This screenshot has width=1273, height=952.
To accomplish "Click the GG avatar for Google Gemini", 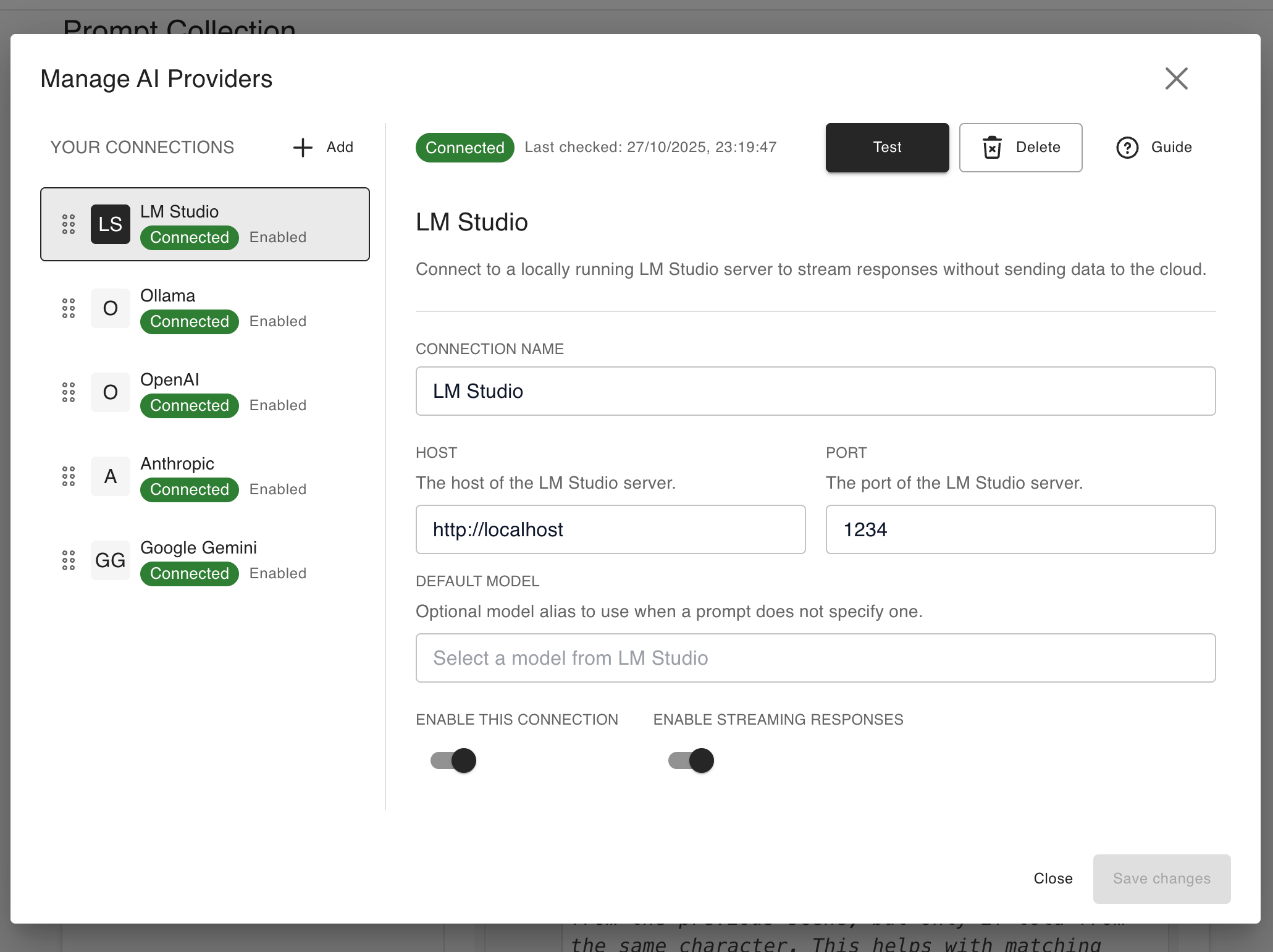I will pyautogui.click(x=110, y=560).
